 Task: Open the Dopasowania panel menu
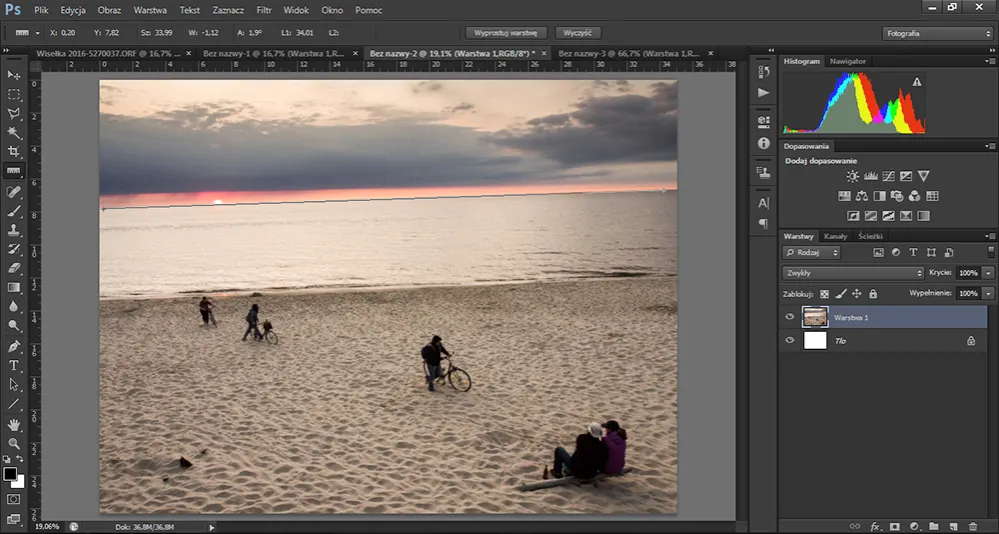click(990, 146)
